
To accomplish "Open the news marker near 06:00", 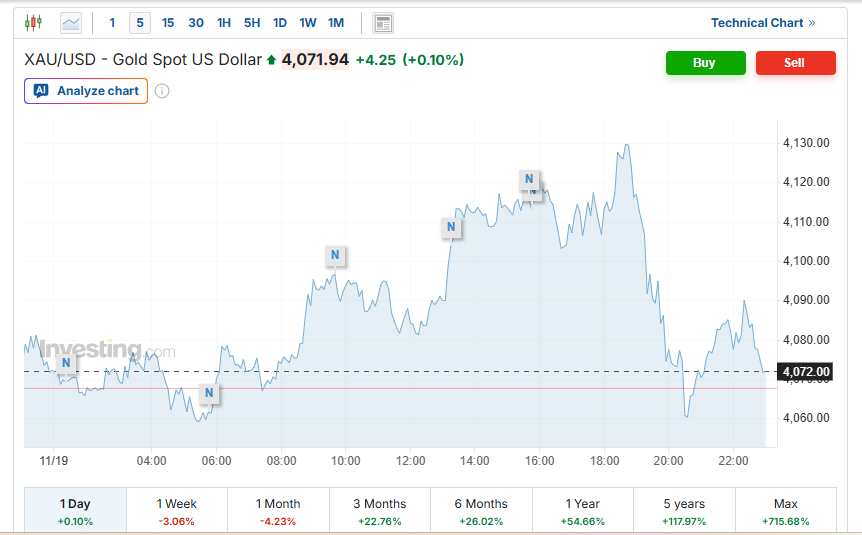I will [x=209, y=393].
